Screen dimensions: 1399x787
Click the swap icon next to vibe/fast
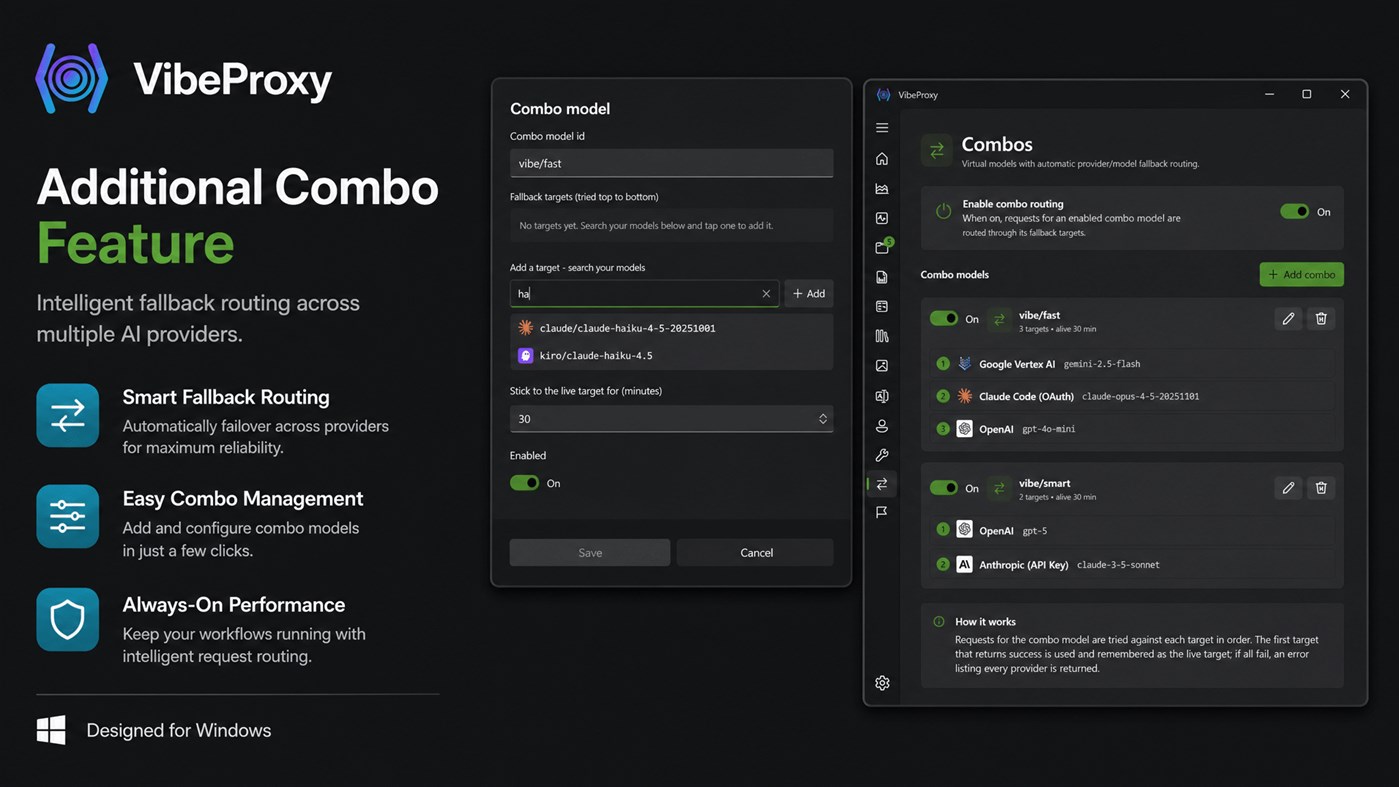[x=998, y=319]
